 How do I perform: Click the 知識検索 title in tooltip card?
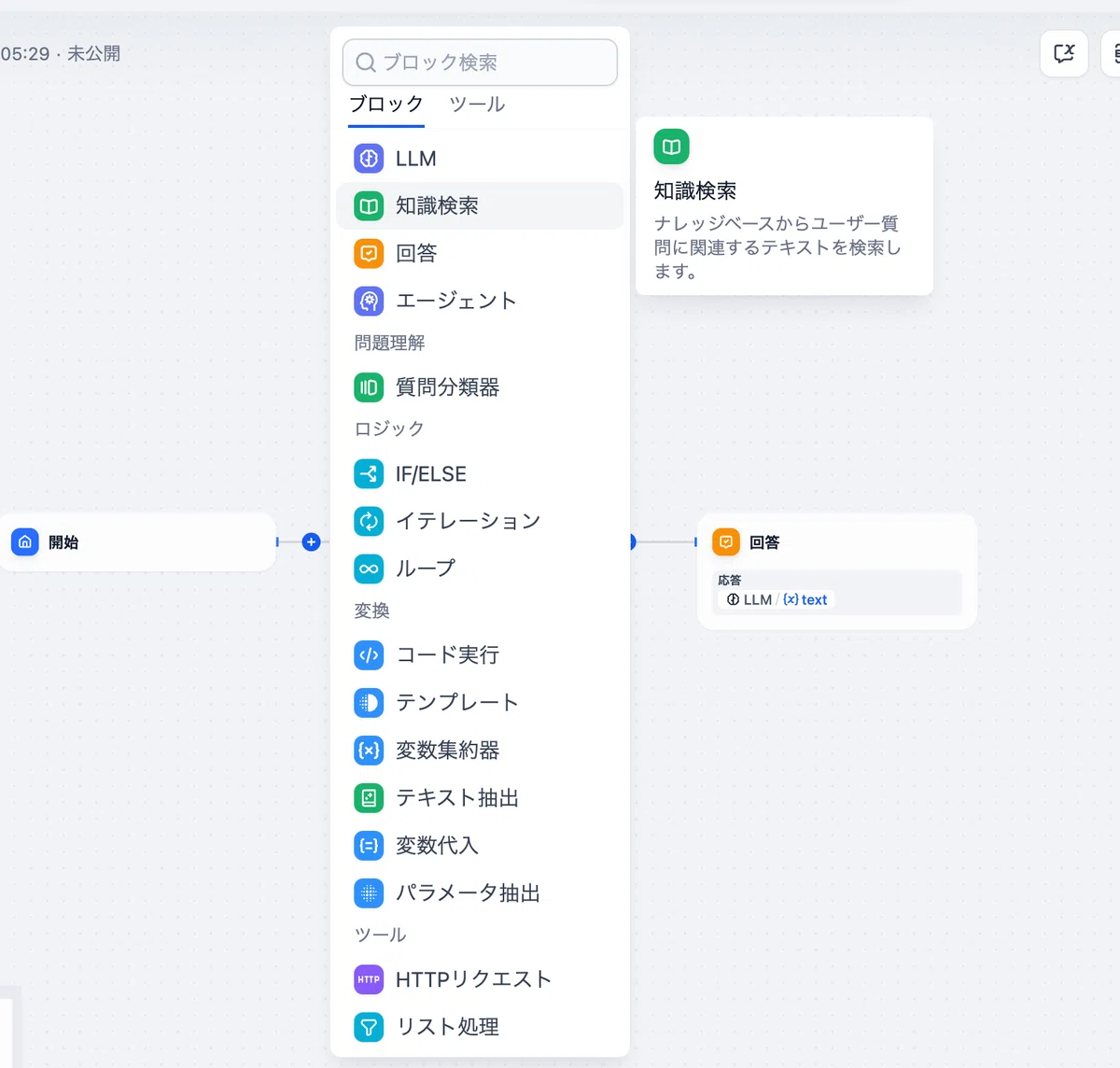point(695,191)
